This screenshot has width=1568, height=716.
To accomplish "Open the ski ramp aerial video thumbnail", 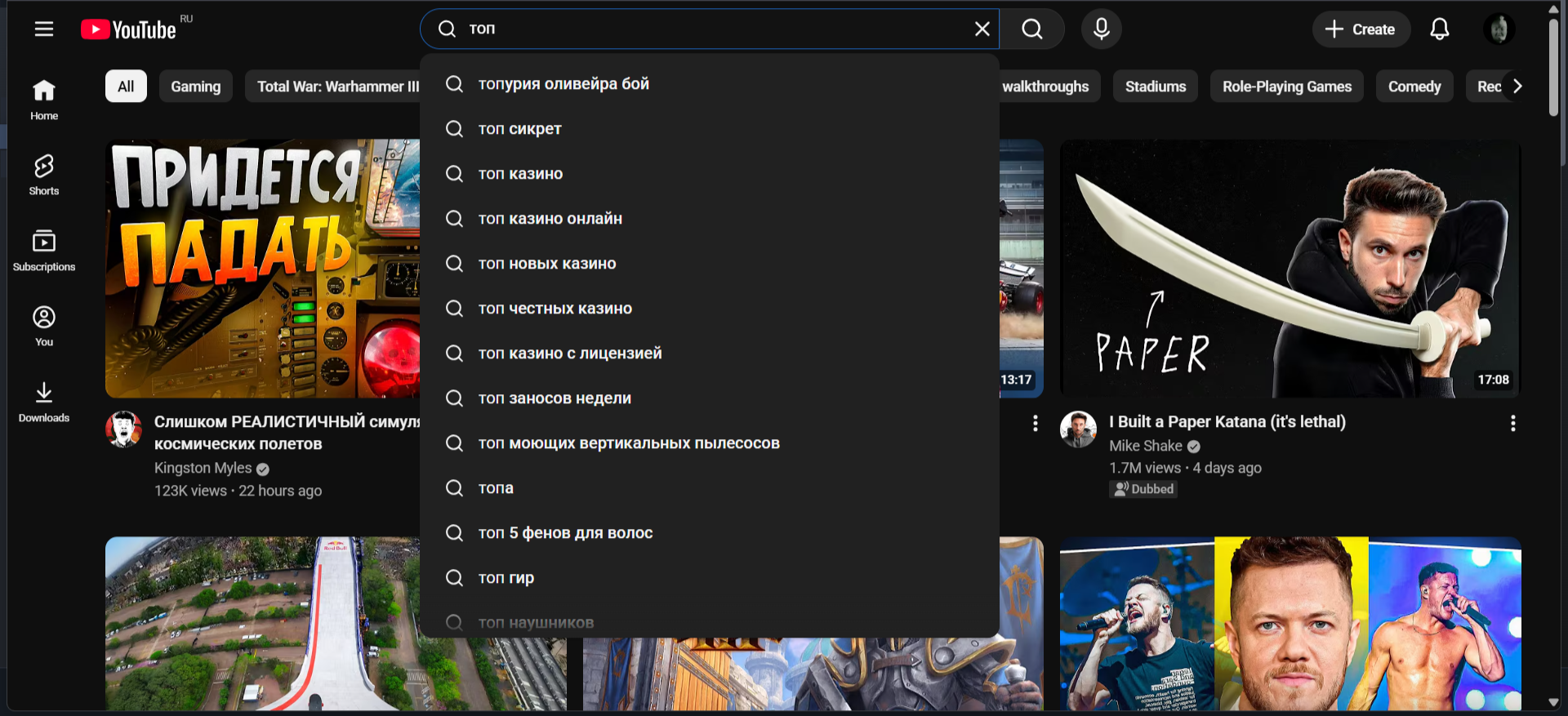I will [x=262, y=624].
